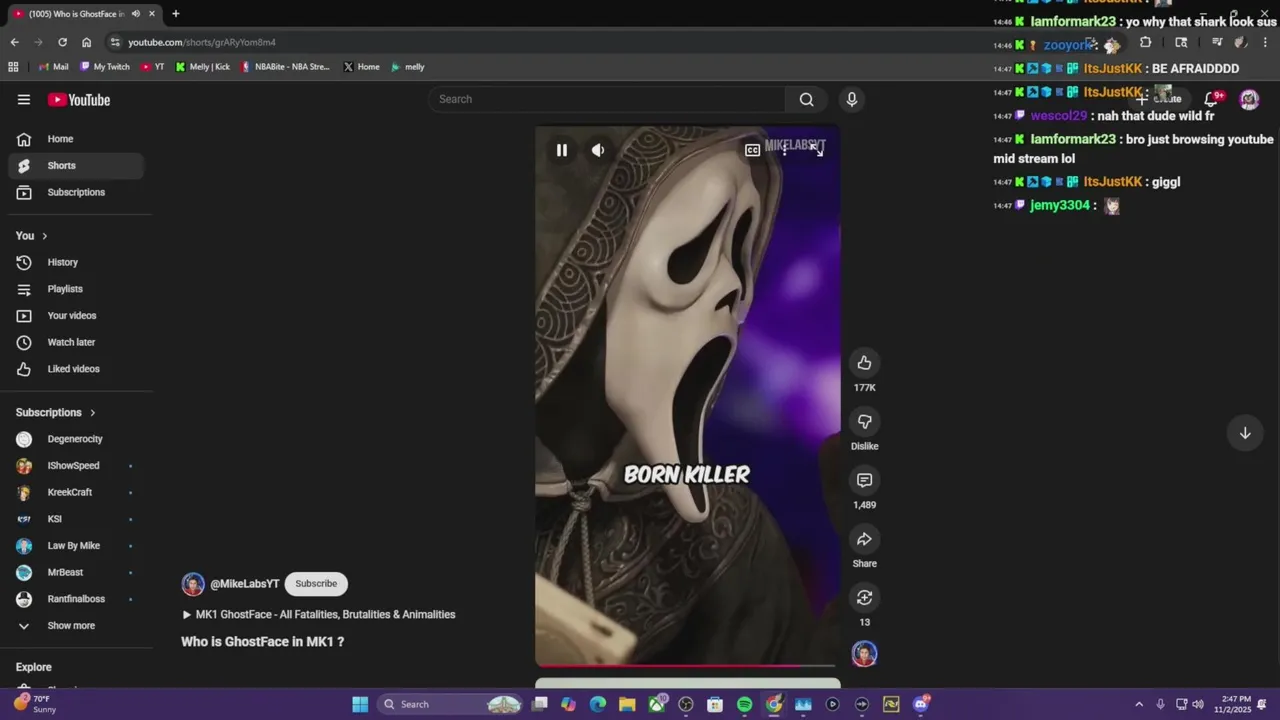The height and width of the screenshot is (720, 1280).
Task: Open the @MikeLabsYT channel link
Action: click(x=245, y=584)
